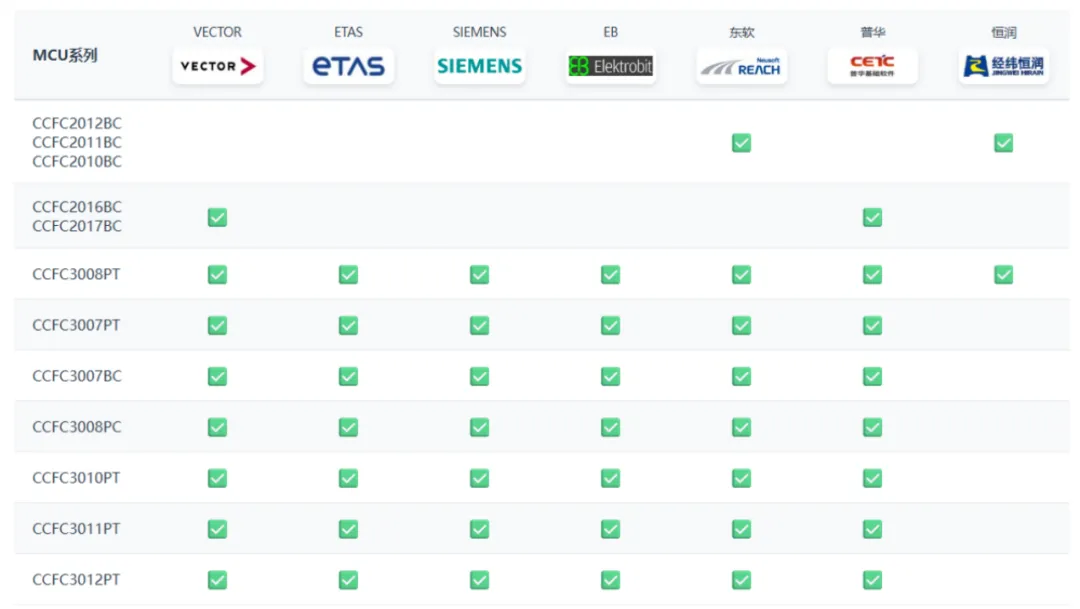Select the CCFC3010PT row label
Image resolution: width=1080 pixels, height=609 pixels.
pos(76,478)
